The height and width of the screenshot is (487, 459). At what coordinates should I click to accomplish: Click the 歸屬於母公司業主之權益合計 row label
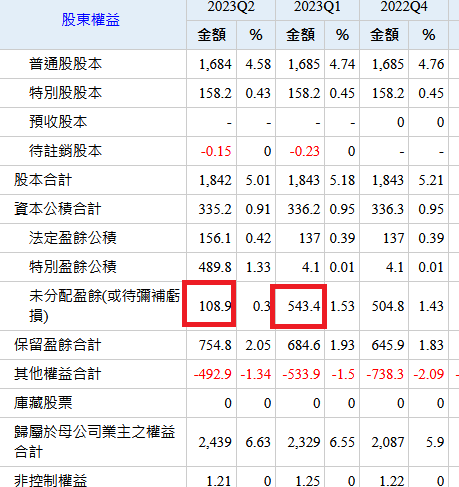(x=95, y=442)
